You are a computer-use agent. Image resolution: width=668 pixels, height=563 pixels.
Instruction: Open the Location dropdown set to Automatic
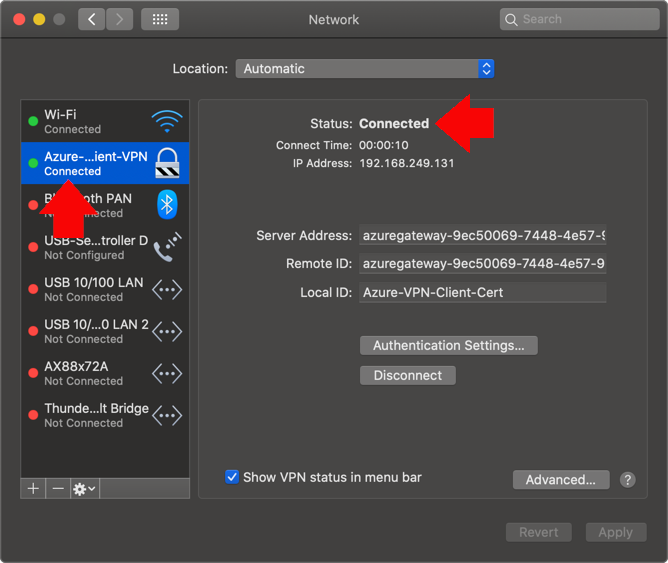tap(365, 69)
